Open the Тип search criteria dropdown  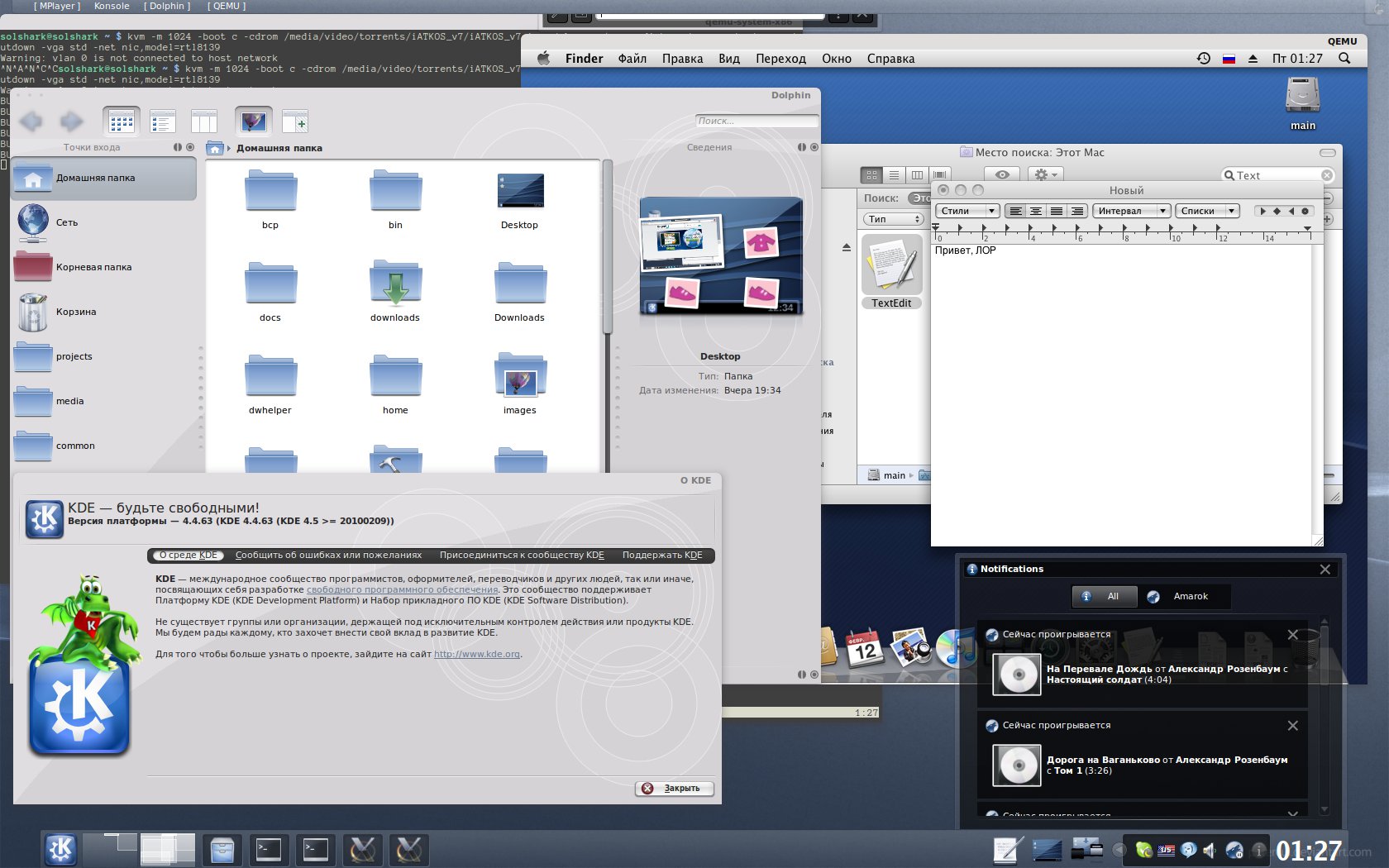[894, 219]
